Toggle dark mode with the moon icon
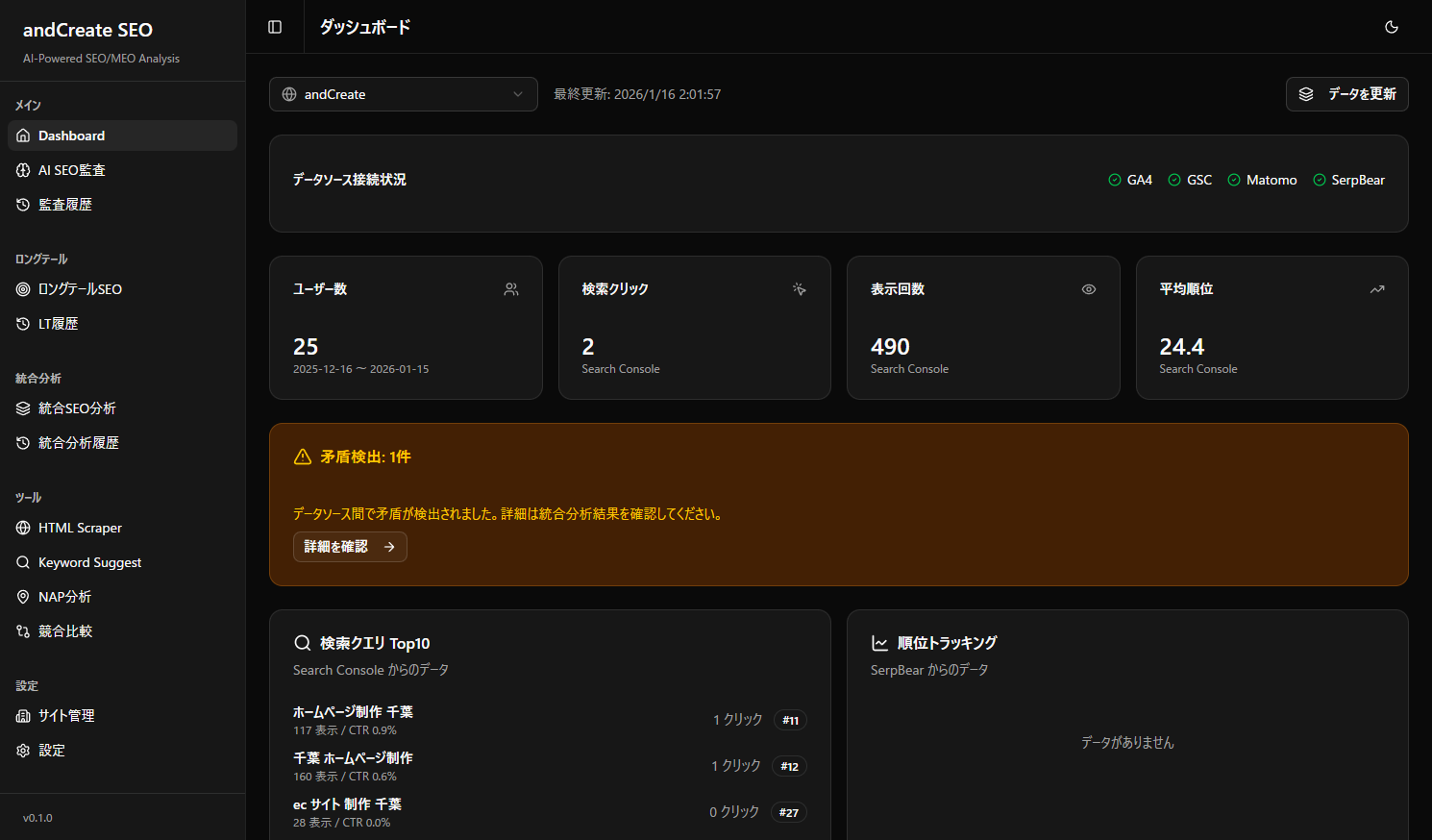 coord(1391,27)
